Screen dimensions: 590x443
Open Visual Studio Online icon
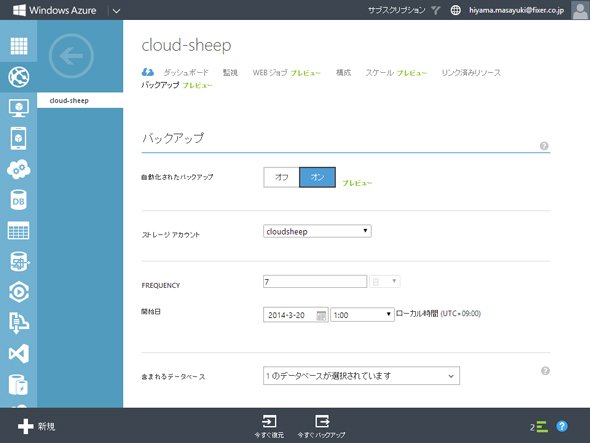[18, 353]
